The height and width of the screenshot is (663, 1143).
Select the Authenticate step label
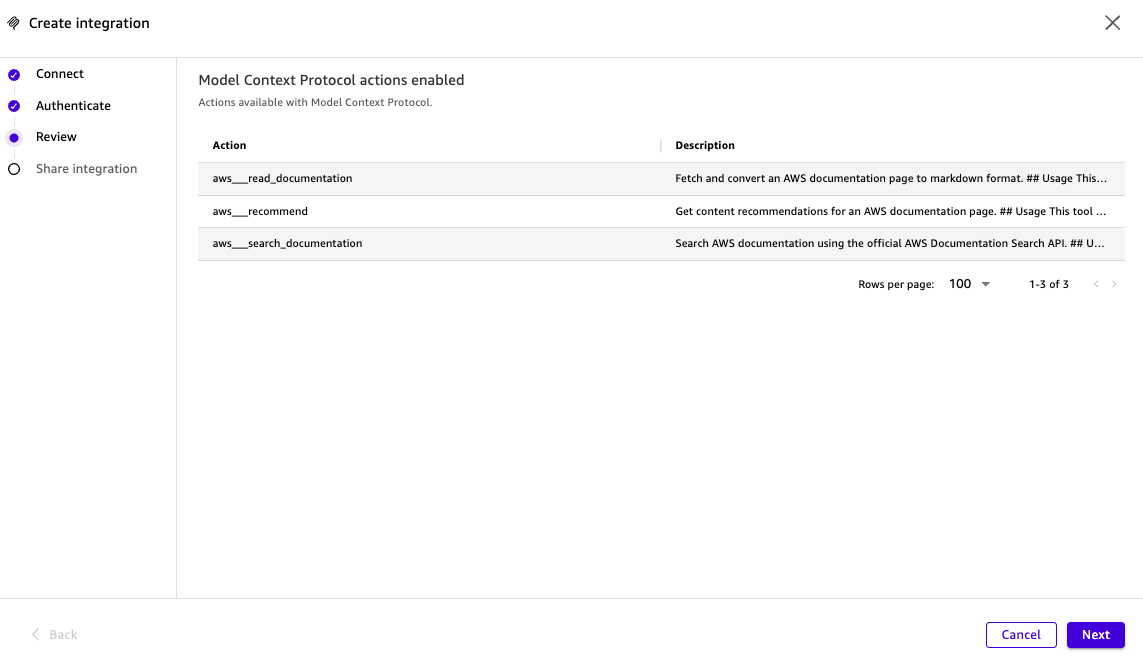pyautogui.click(x=73, y=106)
